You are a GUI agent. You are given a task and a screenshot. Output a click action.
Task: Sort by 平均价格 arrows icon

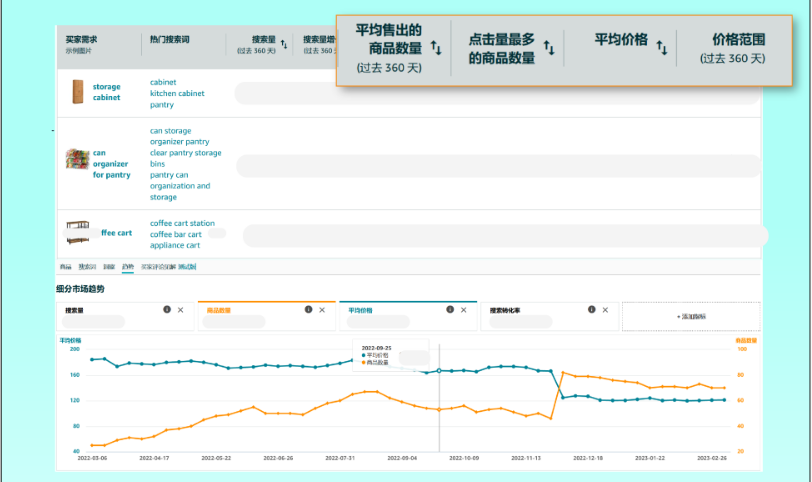[x=662, y=48]
